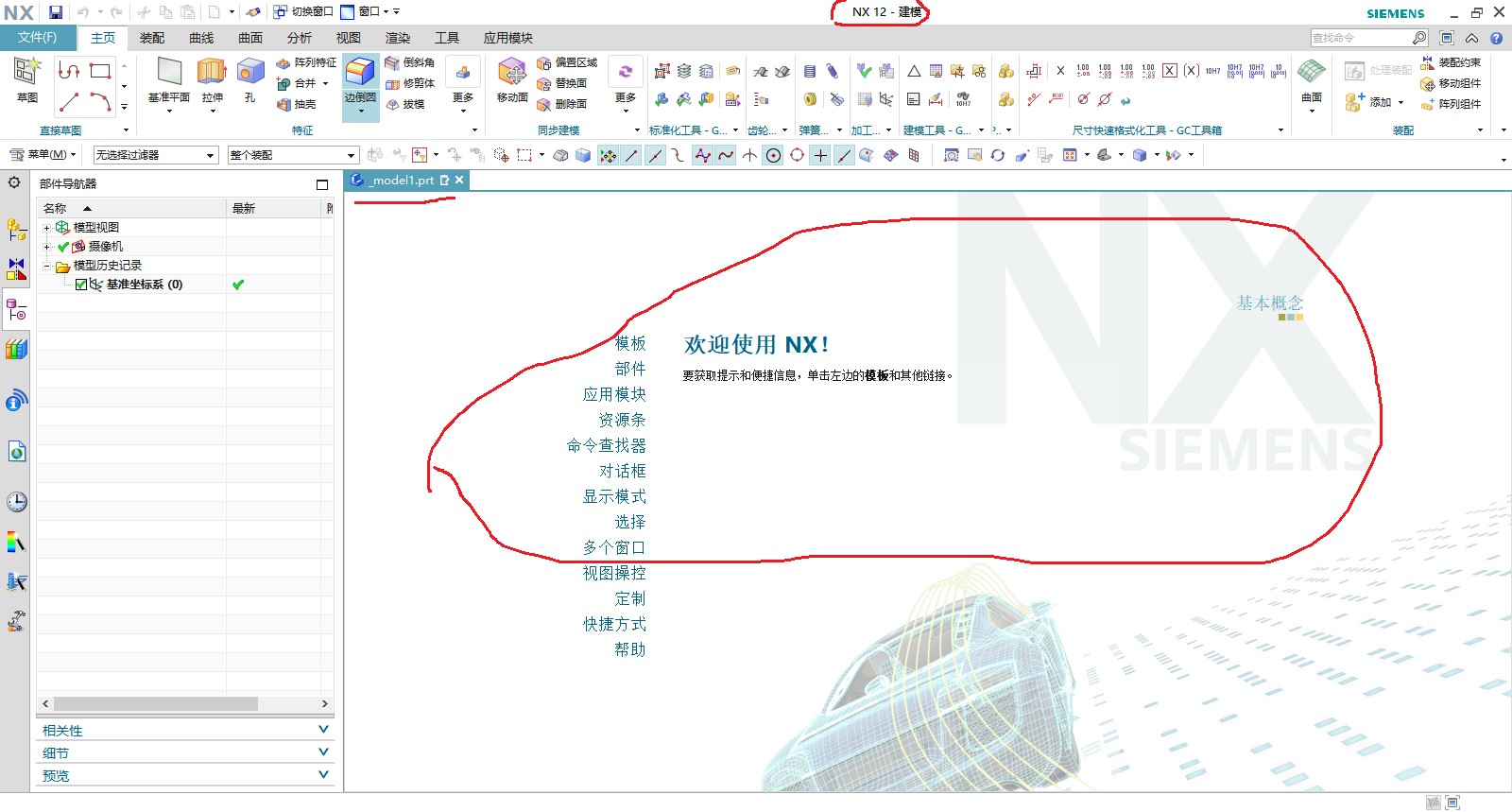The image size is (1512, 812).
Task: Select the 删除面 delete face tool
Action: pyautogui.click(x=561, y=104)
